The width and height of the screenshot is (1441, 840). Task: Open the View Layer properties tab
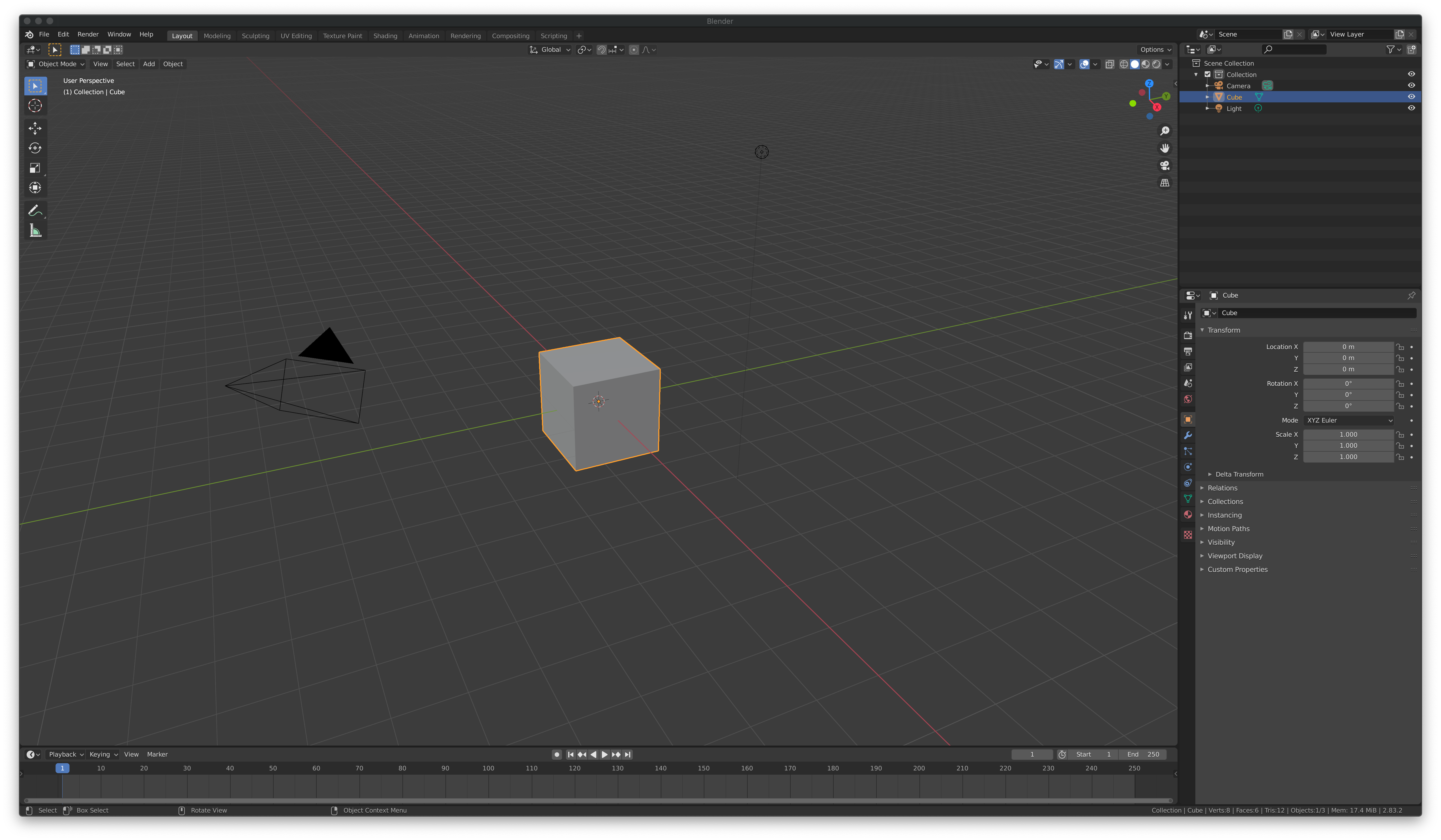coord(1188,367)
